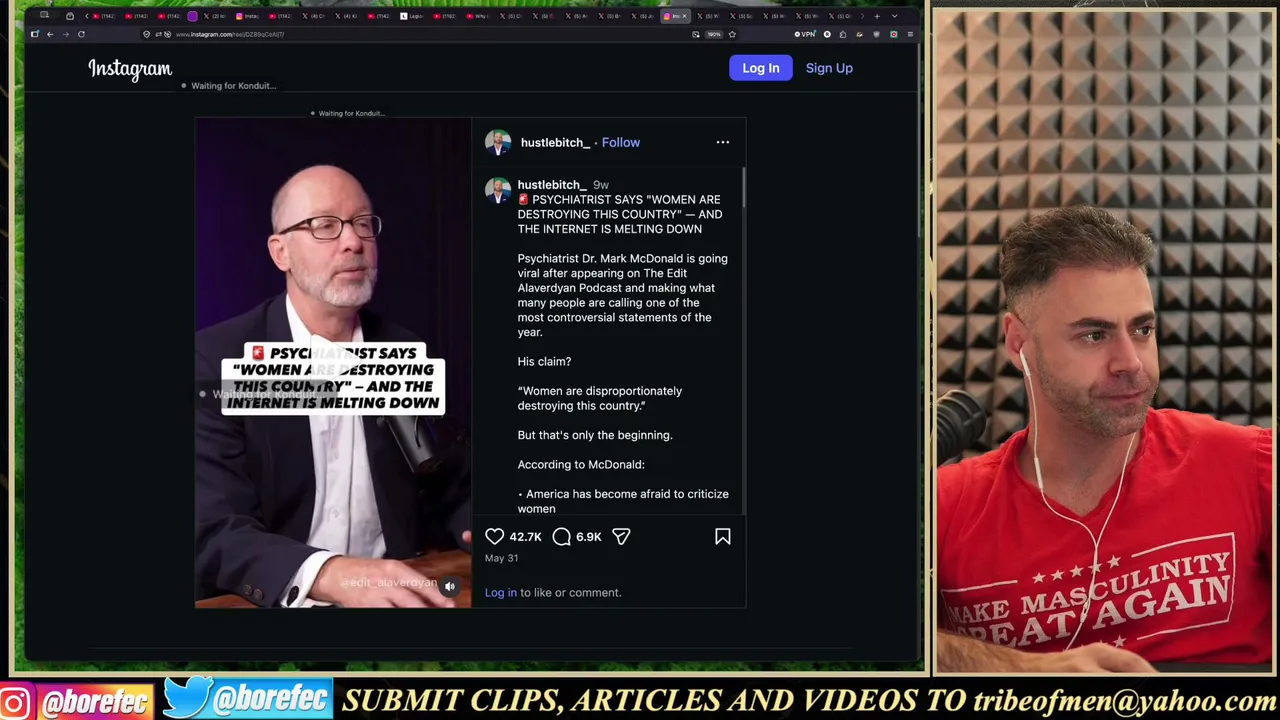Viewport: 1280px width, 720px height.
Task: Open comments via the speech bubble icon
Action: 562,537
